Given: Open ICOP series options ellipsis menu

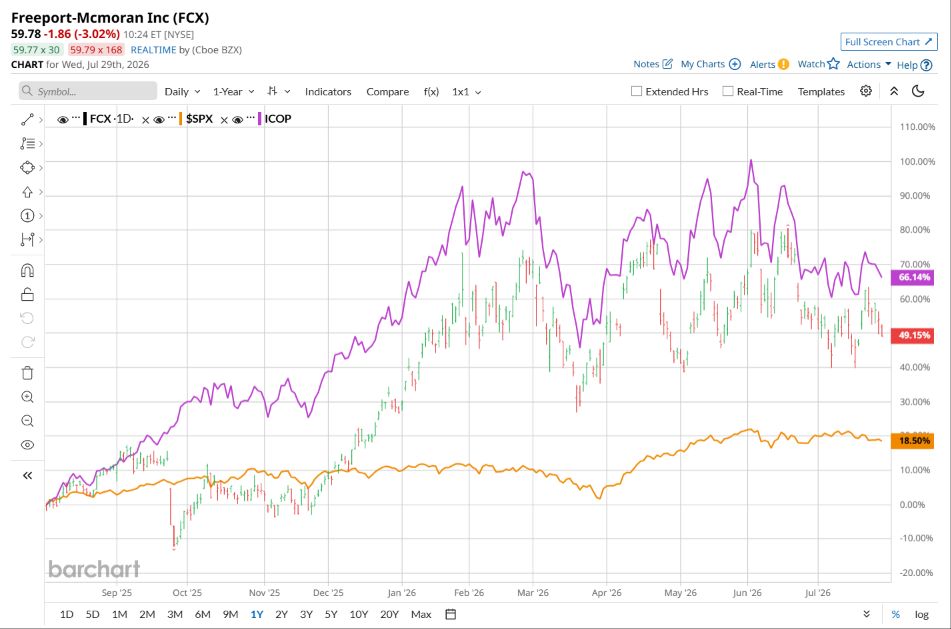Looking at the screenshot, I should 250,116.
